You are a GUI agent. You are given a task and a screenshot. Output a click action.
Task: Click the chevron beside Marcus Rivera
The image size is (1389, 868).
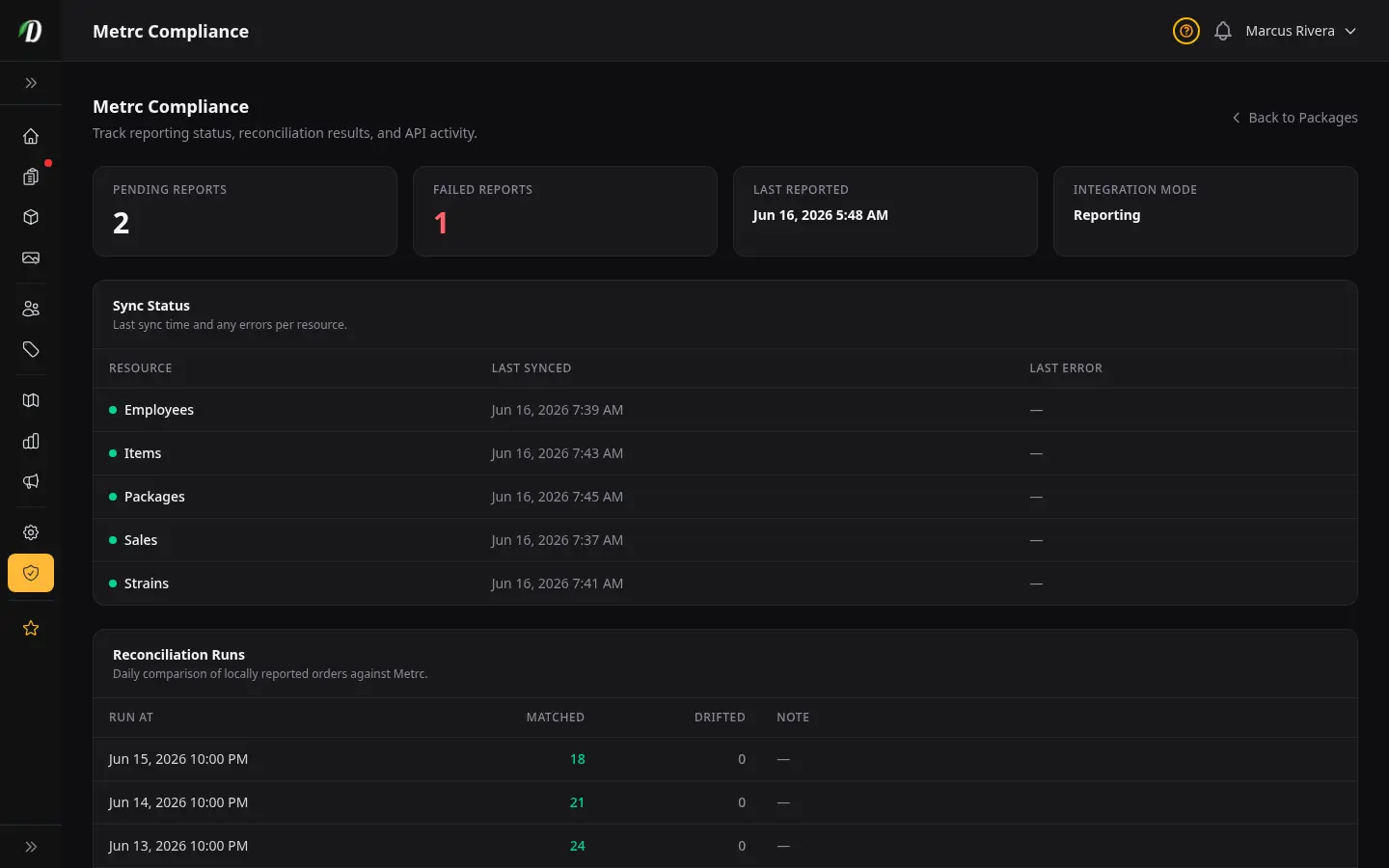(x=1350, y=31)
